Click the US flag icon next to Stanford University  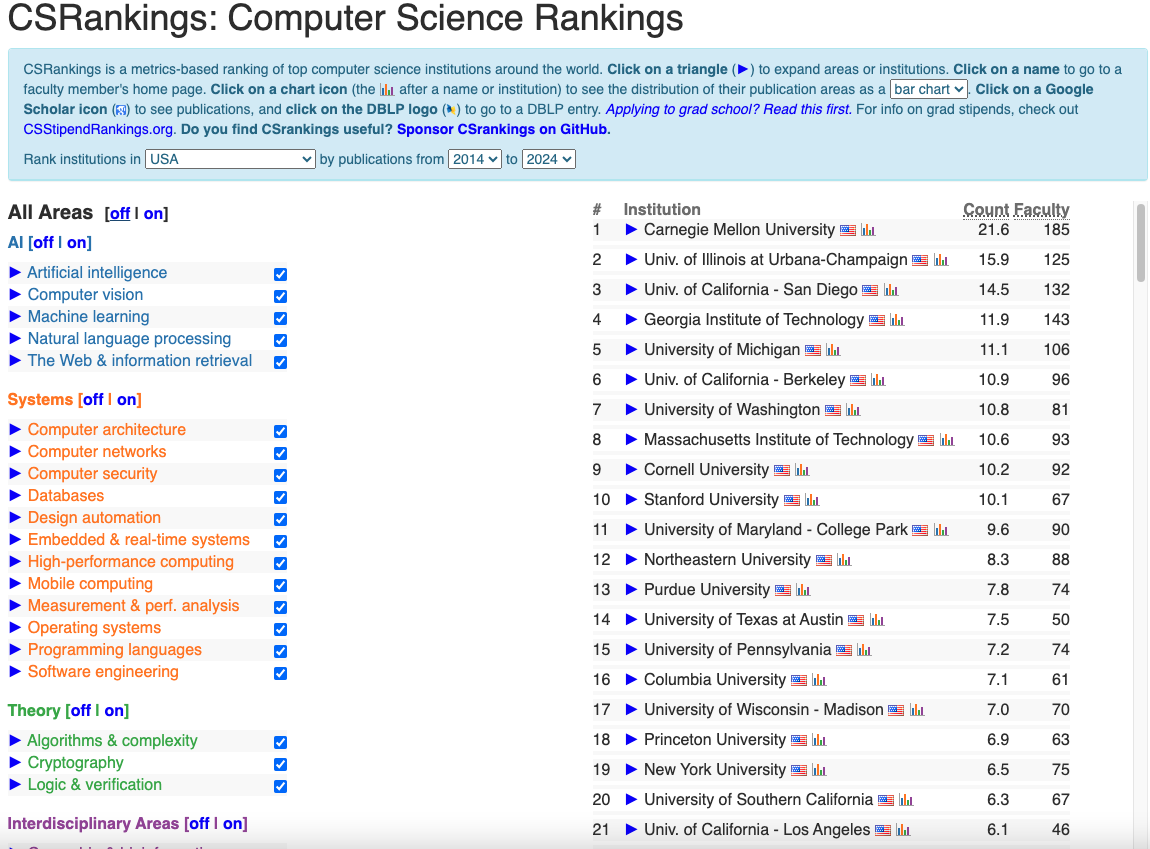click(x=792, y=499)
